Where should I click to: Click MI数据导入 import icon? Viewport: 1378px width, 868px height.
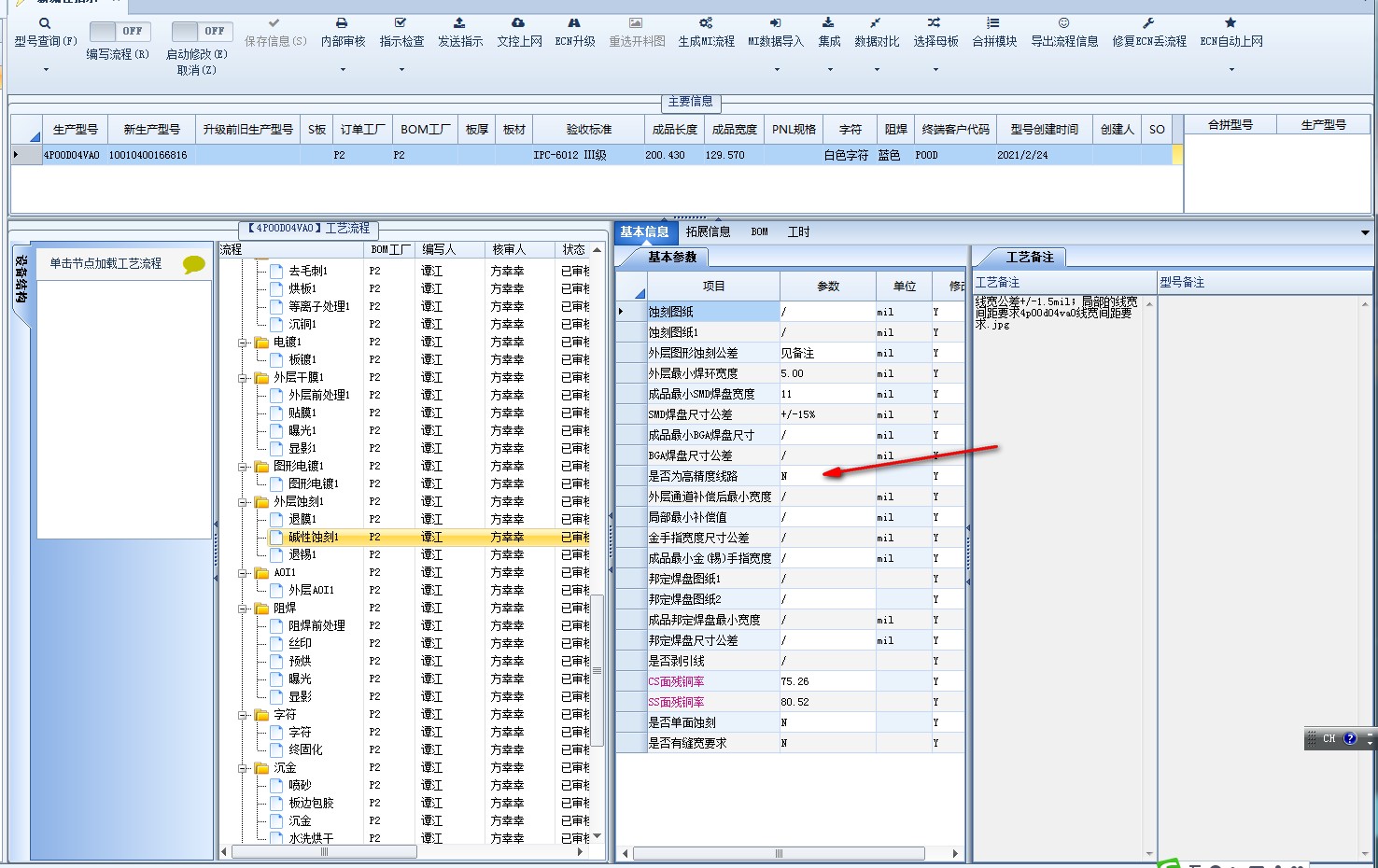pyautogui.click(x=775, y=22)
